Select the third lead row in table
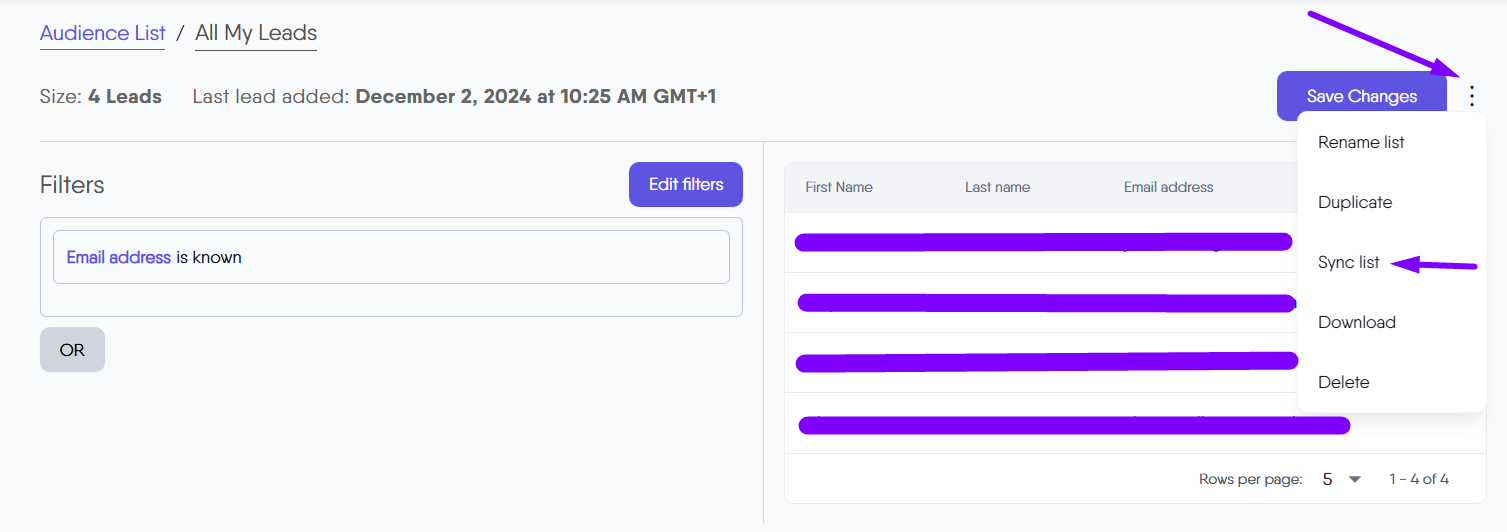This screenshot has height=532, width=1507. [1040, 362]
